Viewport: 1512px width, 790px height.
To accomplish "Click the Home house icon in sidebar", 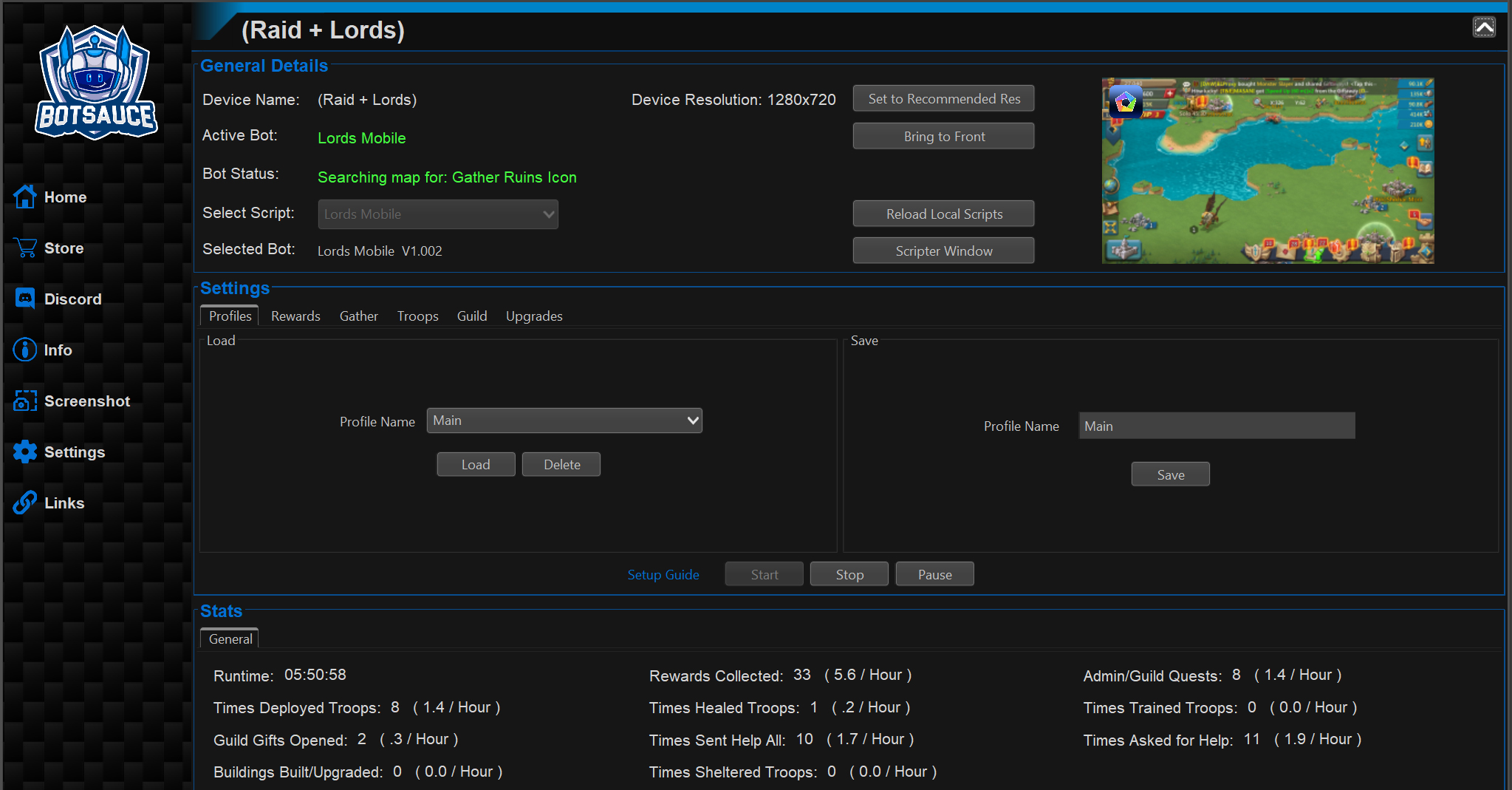I will click(24, 197).
